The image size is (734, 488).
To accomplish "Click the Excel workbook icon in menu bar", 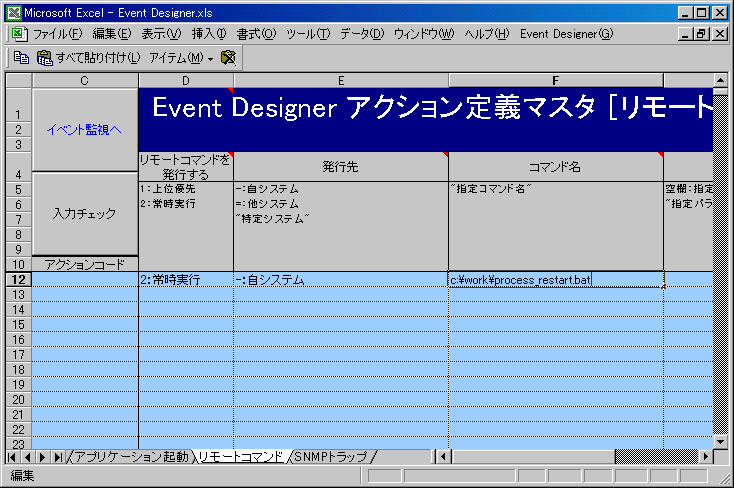I will (x=18, y=34).
